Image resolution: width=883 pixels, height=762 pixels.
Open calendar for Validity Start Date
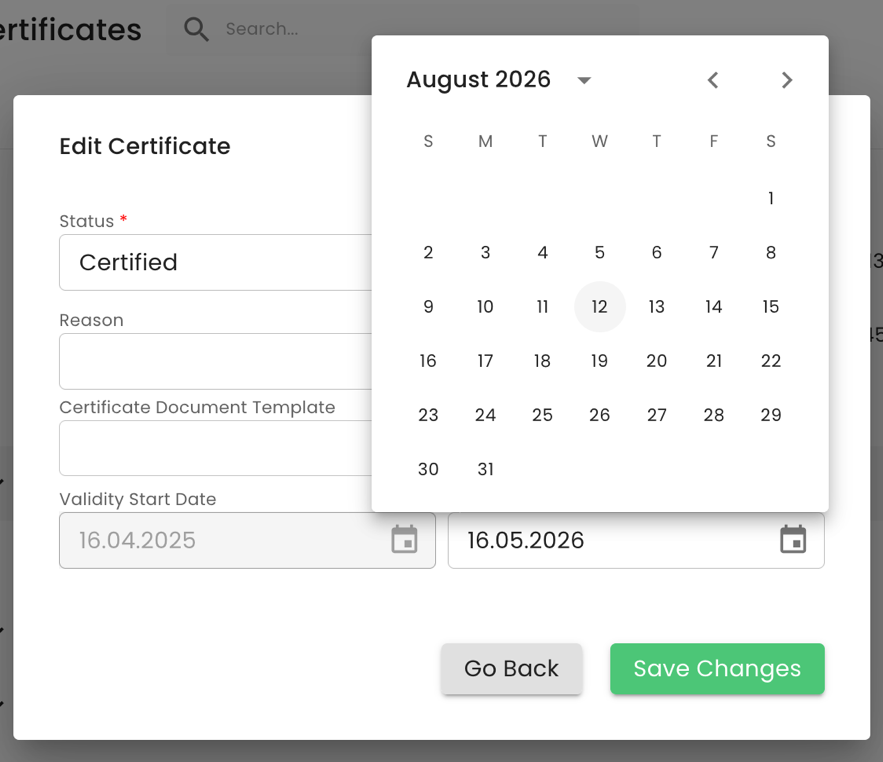(x=404, y=540)
